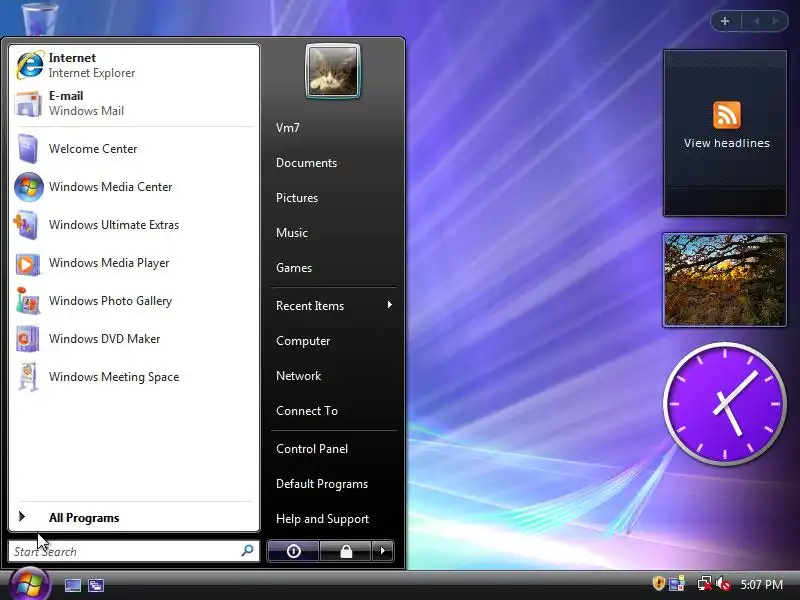Open the Windows Meeting Space icon
Image resolution: width=800 pixels, height=600 pixels.
click(x=29, y=377)
